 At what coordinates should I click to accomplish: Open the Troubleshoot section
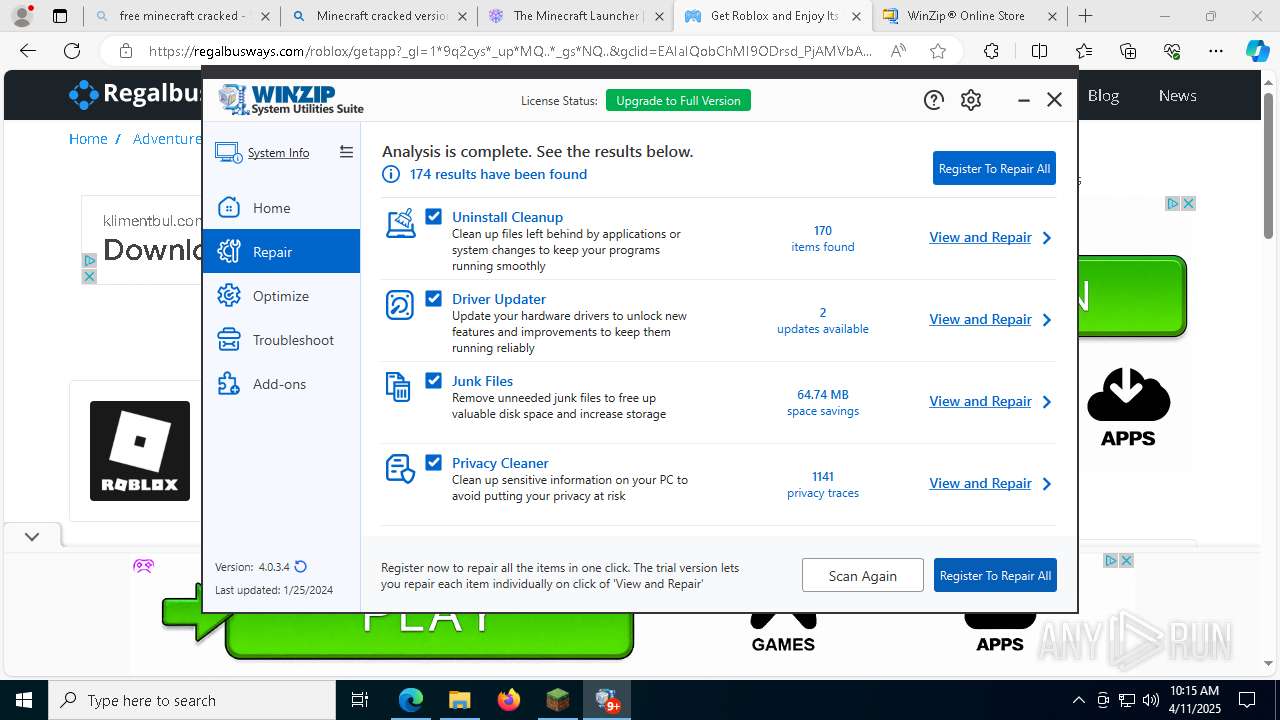tap(281, 340)
